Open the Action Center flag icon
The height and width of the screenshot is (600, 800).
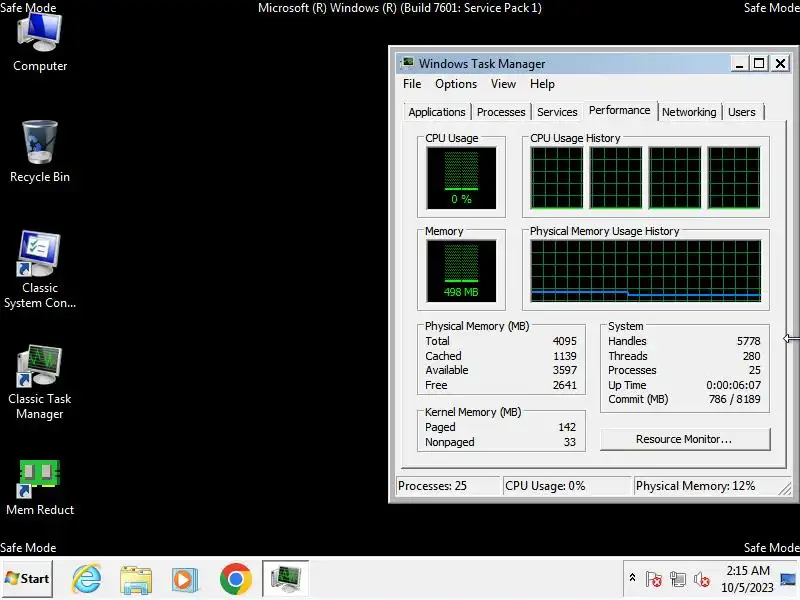click(654, 579)
